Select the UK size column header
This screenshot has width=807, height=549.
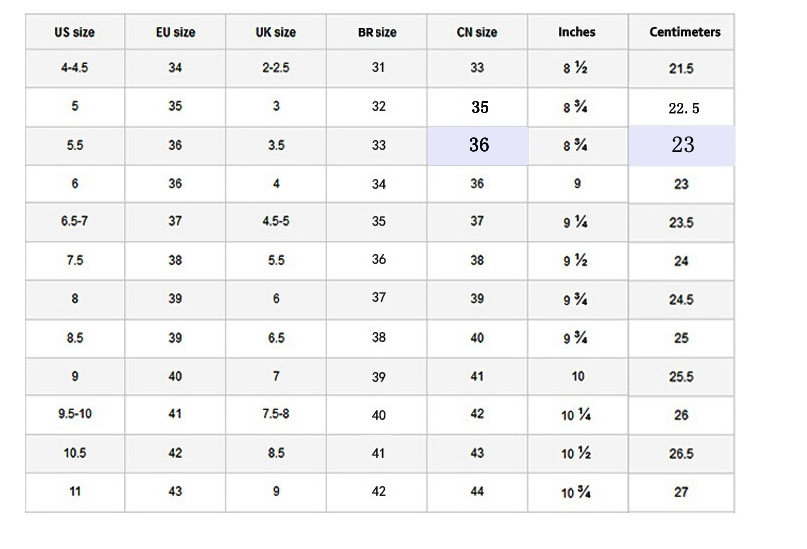(276, 32)
